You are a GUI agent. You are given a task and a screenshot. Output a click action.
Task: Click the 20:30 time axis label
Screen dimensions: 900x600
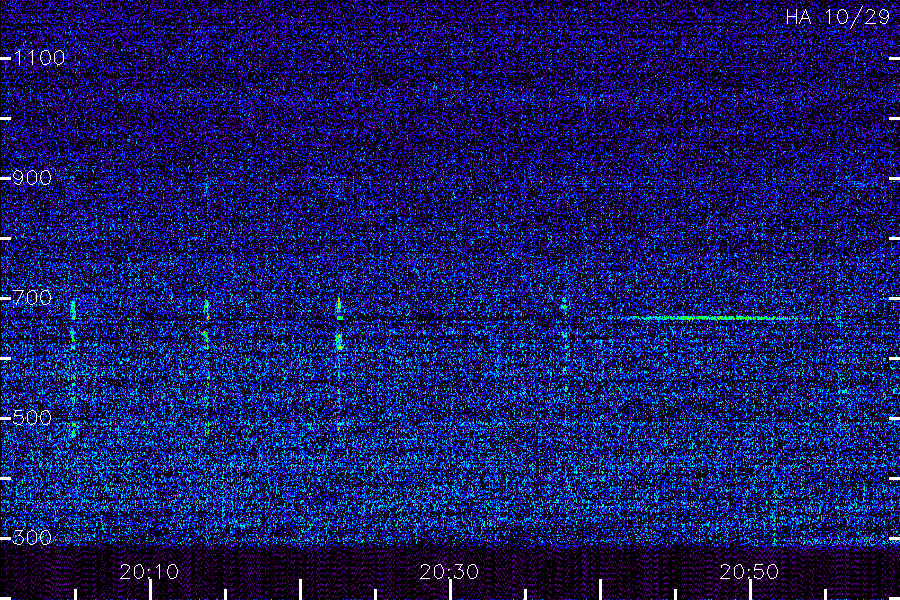pos(449,572)
